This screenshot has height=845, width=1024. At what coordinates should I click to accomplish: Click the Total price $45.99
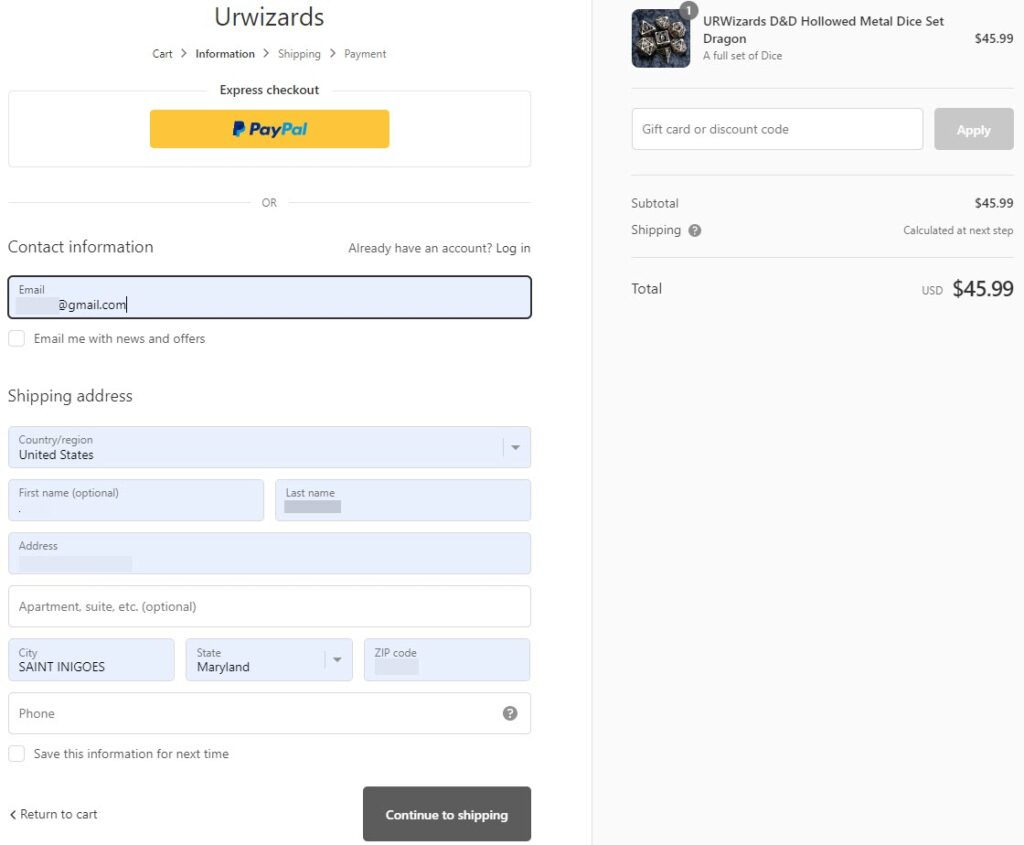coord(983,289)
